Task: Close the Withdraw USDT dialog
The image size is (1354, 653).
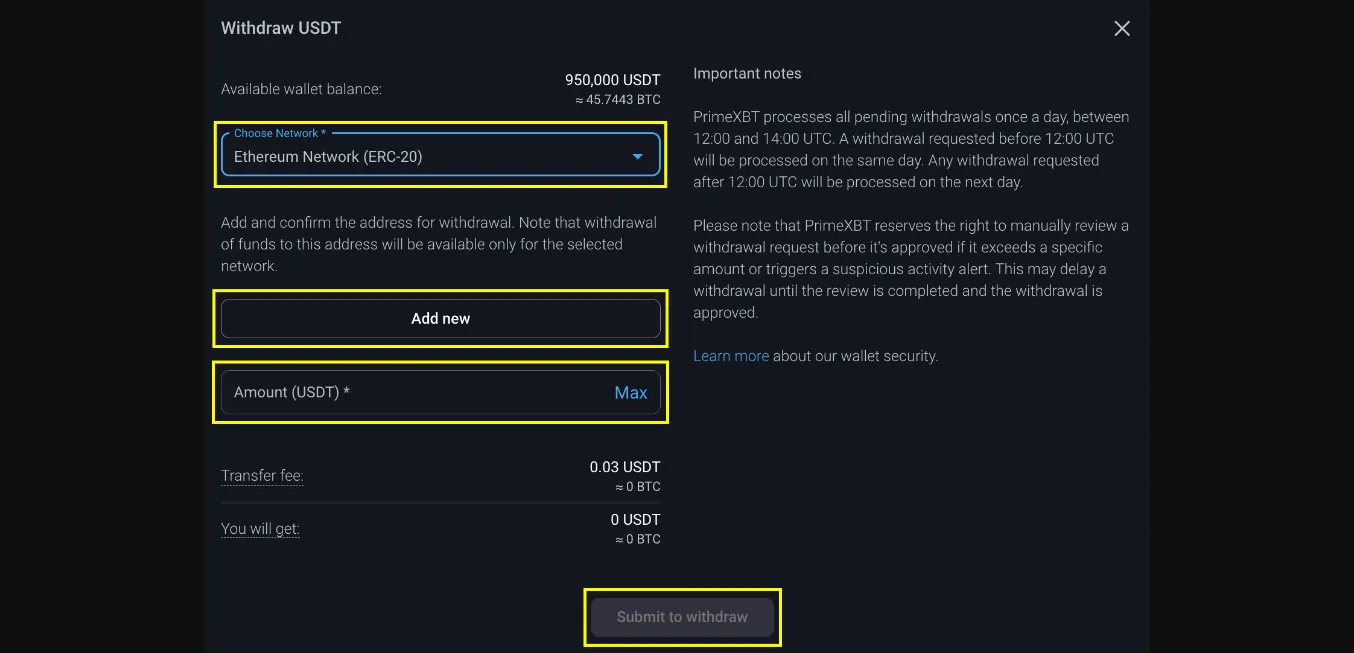Action: [1122, 29]
